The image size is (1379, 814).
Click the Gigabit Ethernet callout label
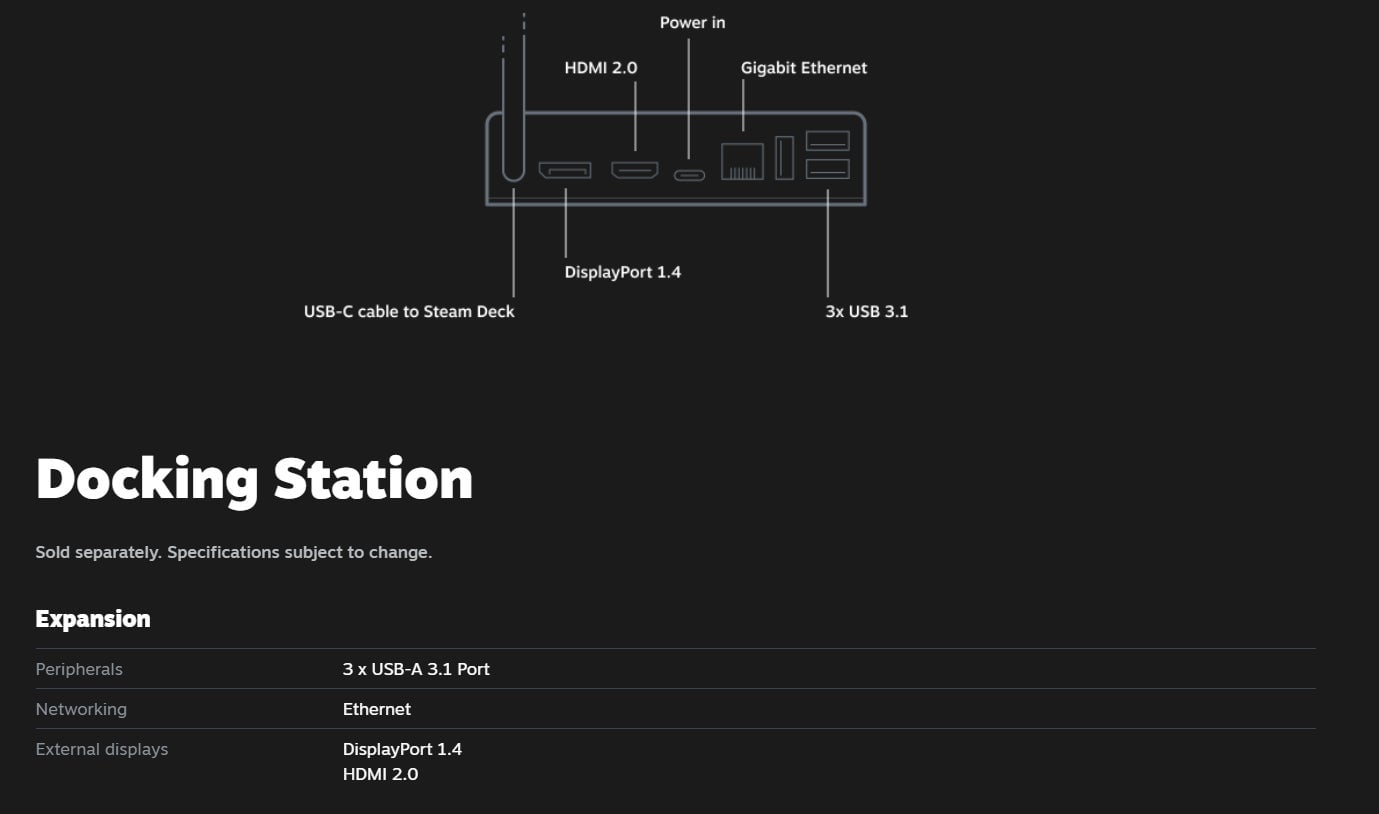(x=802, y=68)
